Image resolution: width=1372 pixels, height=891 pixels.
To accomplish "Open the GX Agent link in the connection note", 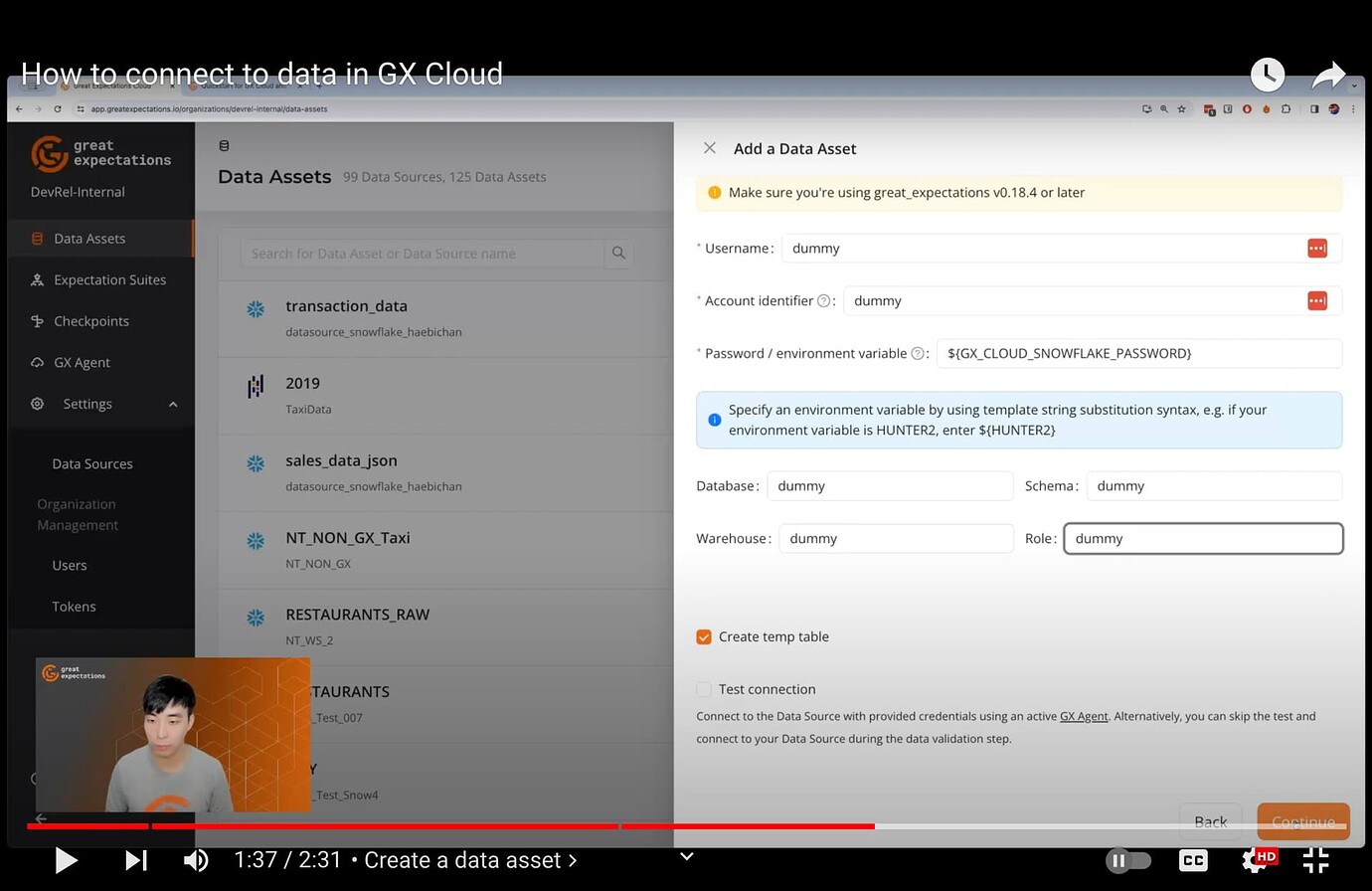I will (x=1083, y=716).
